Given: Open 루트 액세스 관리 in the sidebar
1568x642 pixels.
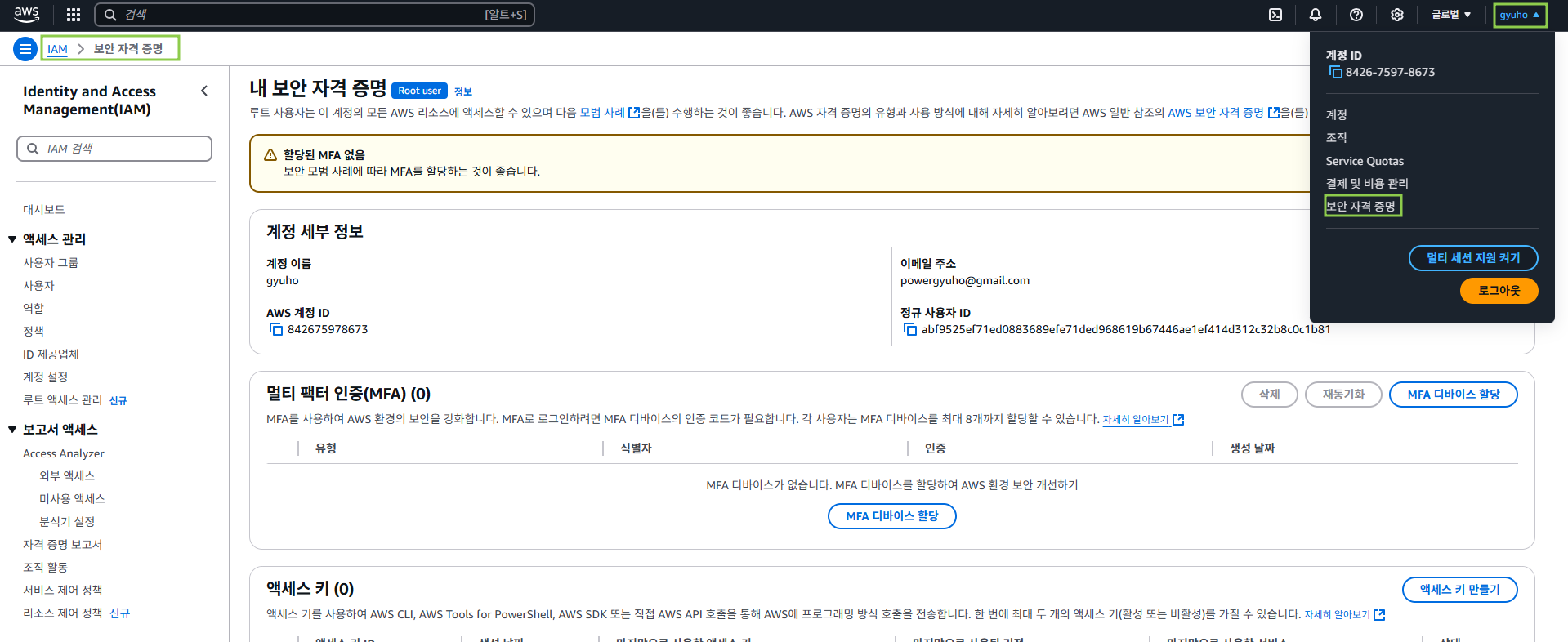Looking at the screenshot, I should [62, 400].
